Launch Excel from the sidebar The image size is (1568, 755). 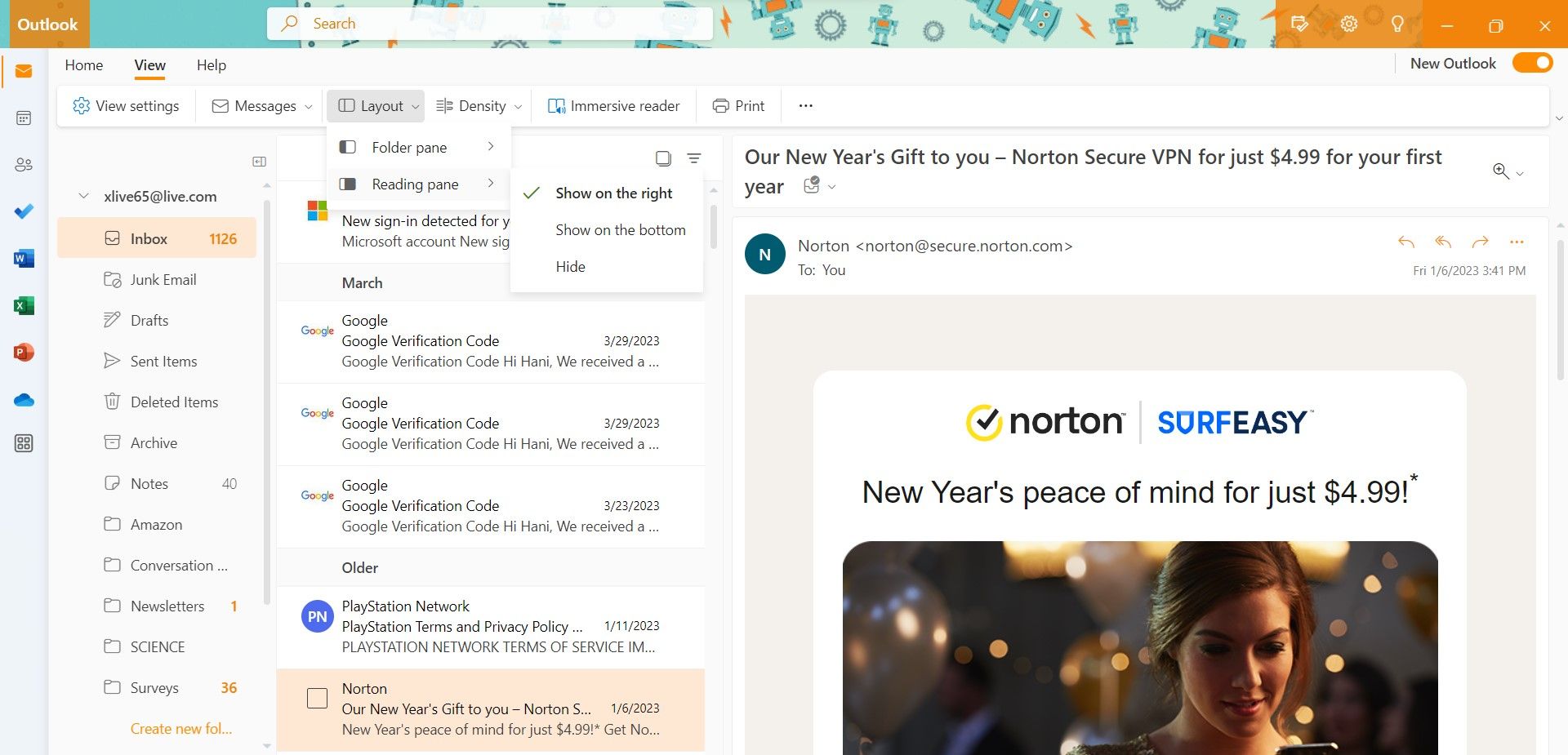pos(24,305)
